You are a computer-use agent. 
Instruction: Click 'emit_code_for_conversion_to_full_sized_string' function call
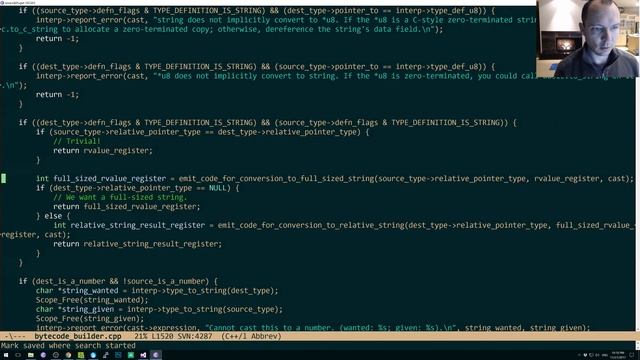click(x=276, y=178)
